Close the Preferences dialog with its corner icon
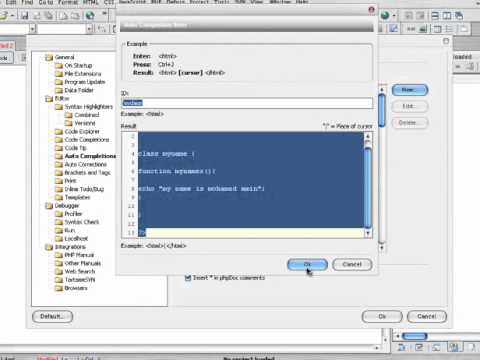Screen dimensions: 480x360 pyautogui.click(x=446, y=41)
